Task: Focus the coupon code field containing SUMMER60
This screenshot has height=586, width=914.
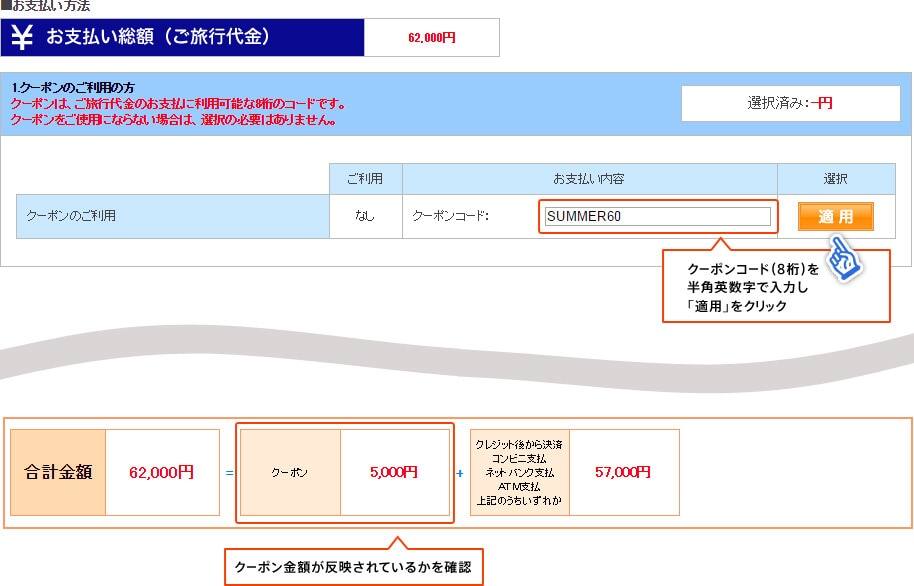Action: click(x=657, y=216)
